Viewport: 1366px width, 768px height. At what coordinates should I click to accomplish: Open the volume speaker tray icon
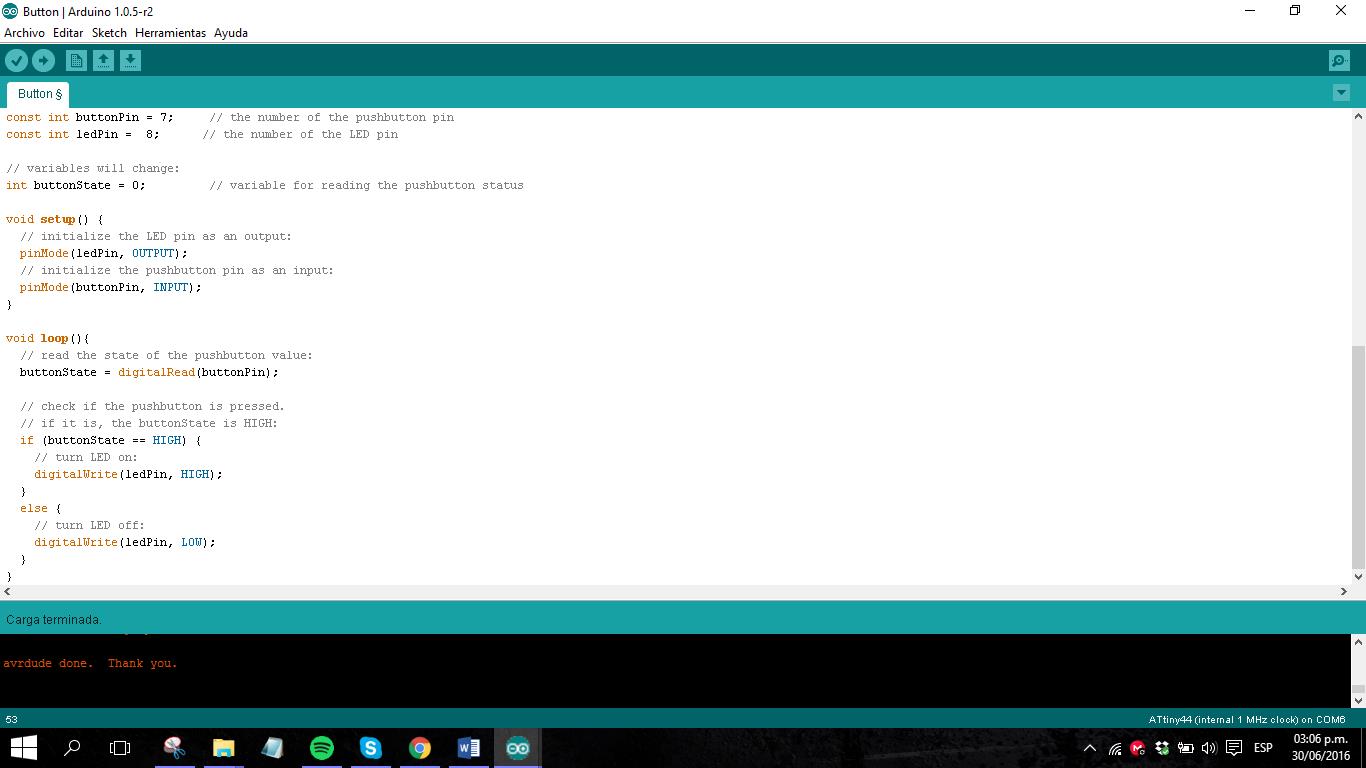coord(1209,748)
